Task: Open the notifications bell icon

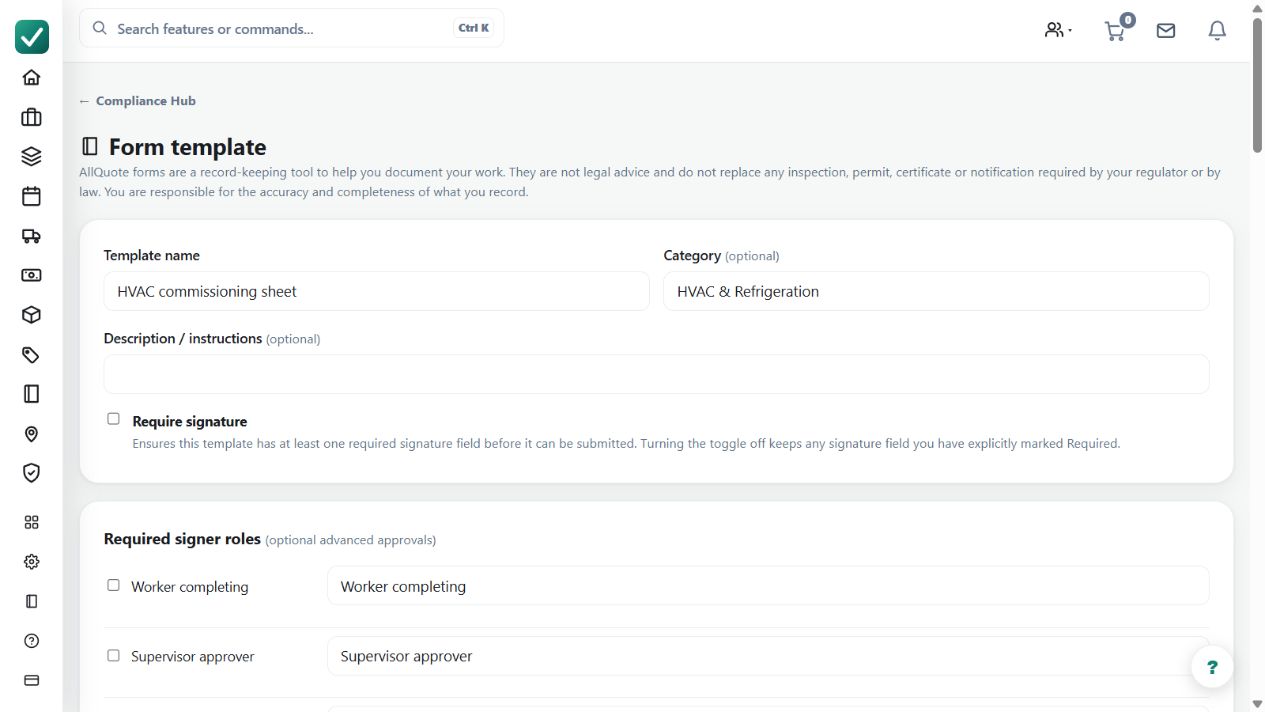Action: [x=1217, y=31]
